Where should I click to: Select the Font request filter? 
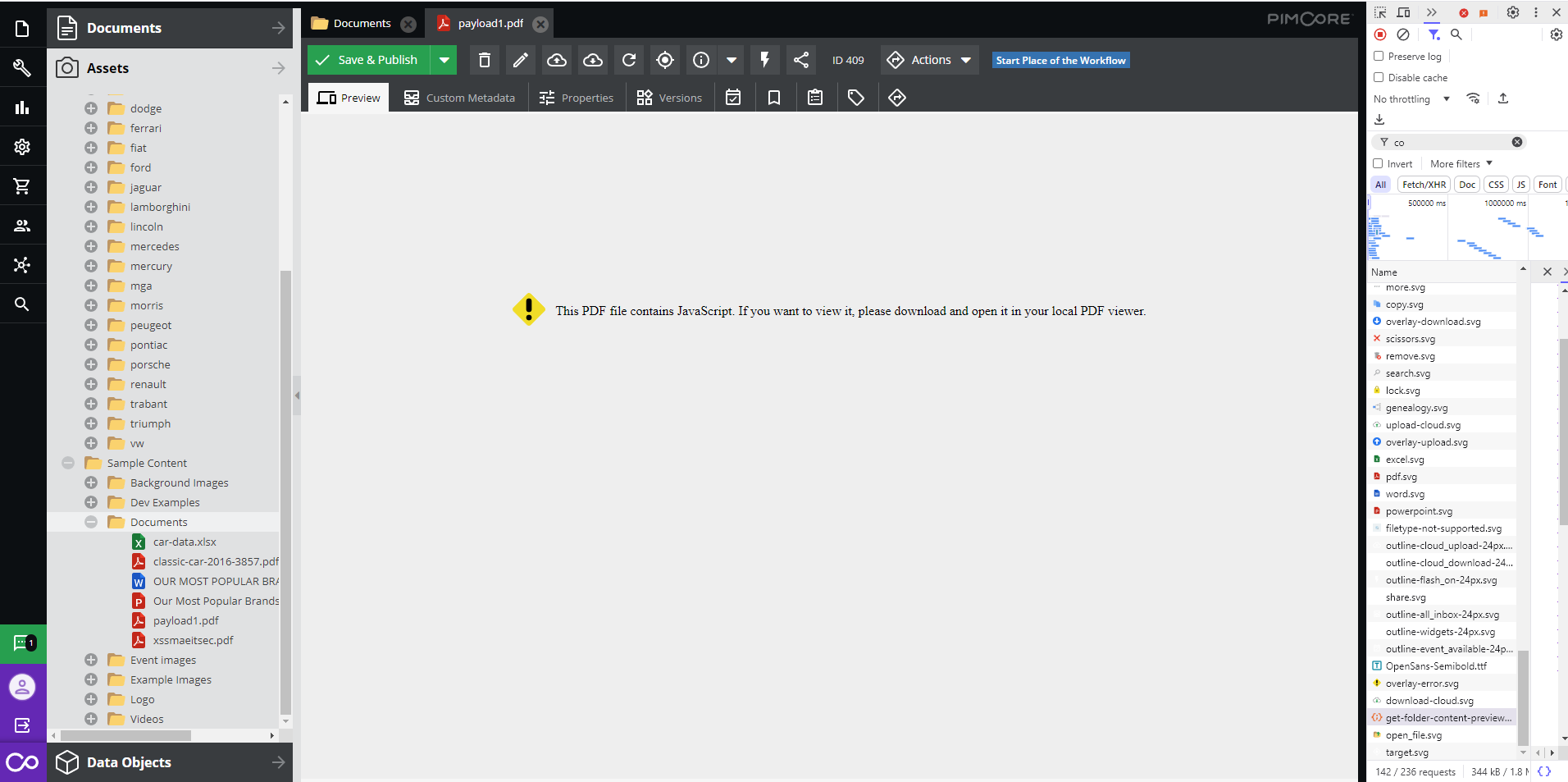(1547, 185)
